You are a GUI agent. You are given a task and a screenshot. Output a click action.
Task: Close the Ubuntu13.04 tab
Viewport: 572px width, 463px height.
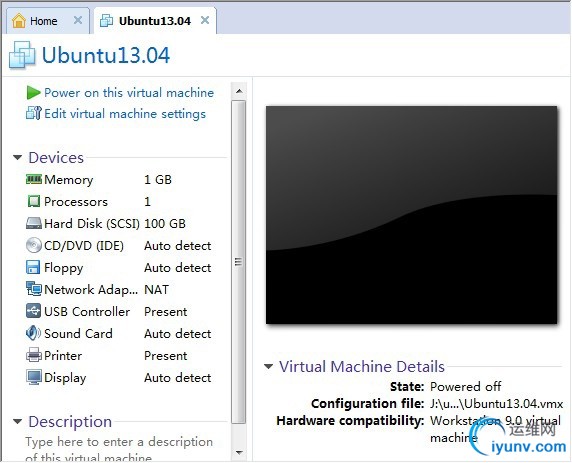click(205, 20)
